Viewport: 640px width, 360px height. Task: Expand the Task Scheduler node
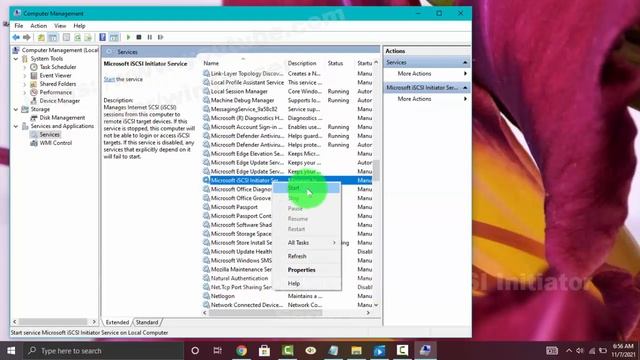coord(24,67)
